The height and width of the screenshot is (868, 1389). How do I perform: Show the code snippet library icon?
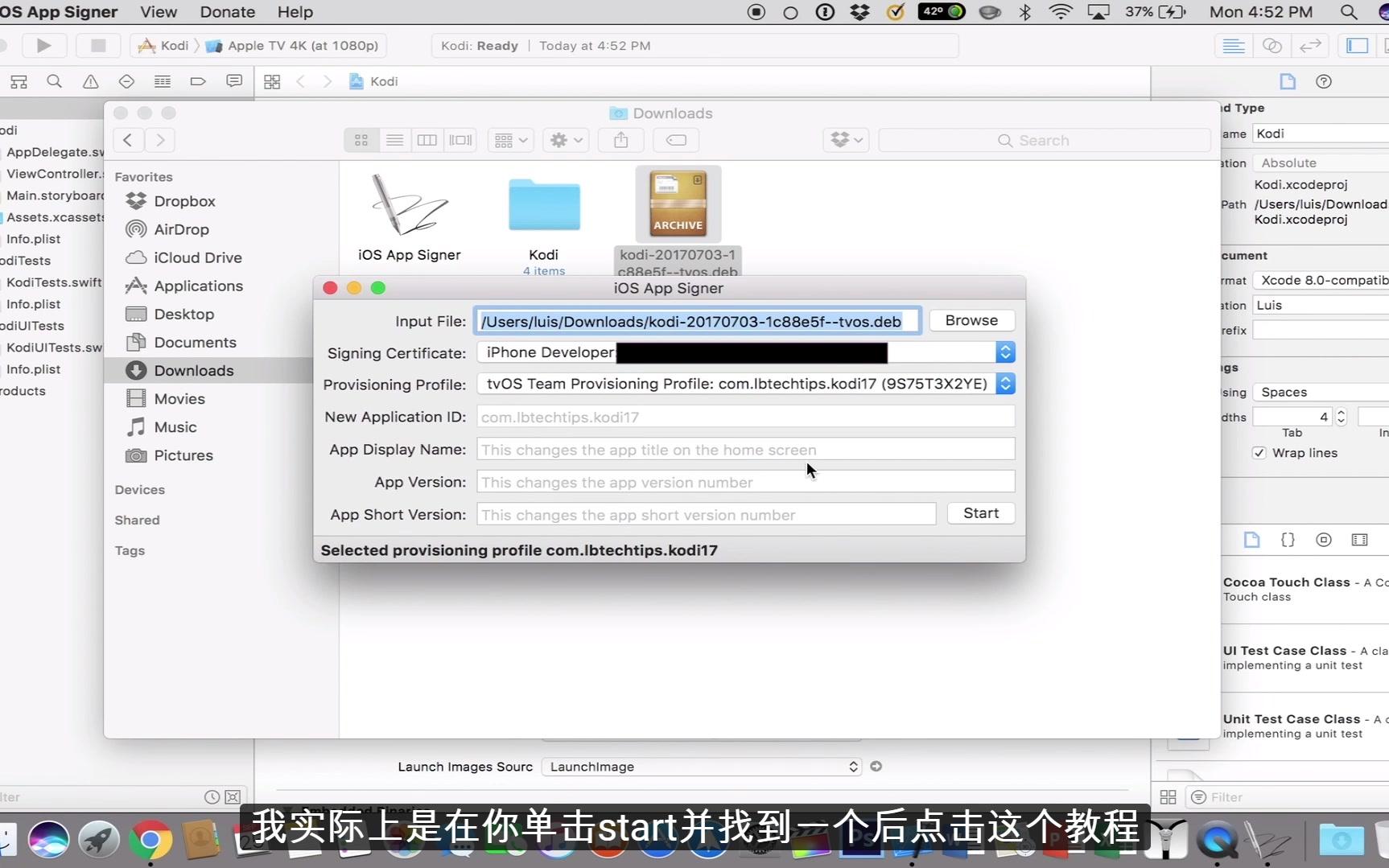point(1288,540)
